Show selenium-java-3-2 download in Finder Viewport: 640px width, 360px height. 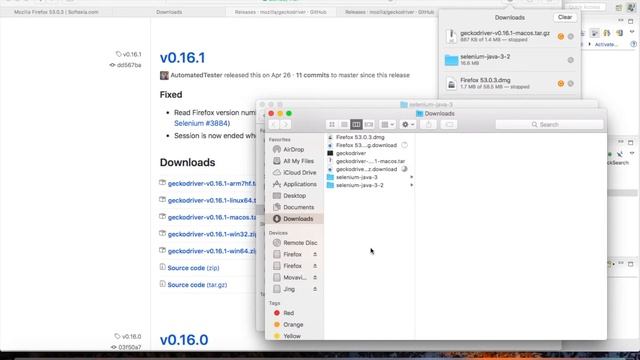[571, 60]
